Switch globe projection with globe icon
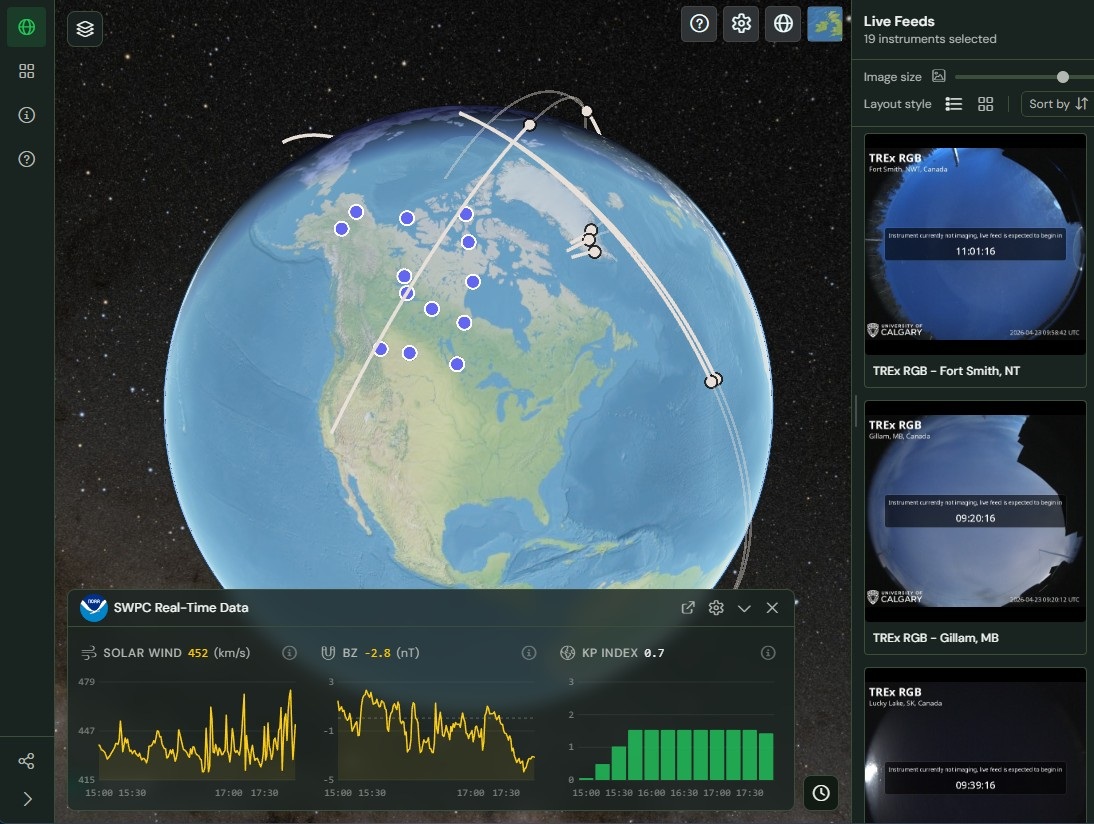The height and width of the screenshot is (824, 1094). click(783, 24)
